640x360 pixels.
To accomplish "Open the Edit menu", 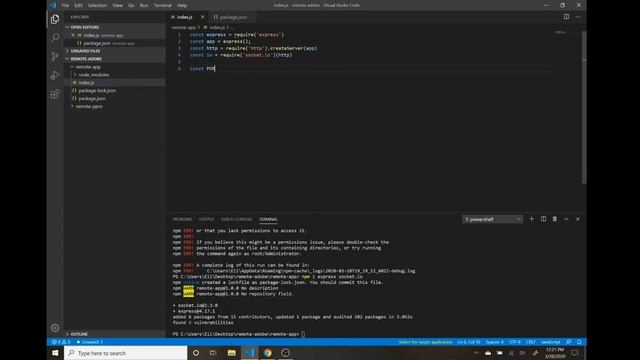I will point(78,5).
